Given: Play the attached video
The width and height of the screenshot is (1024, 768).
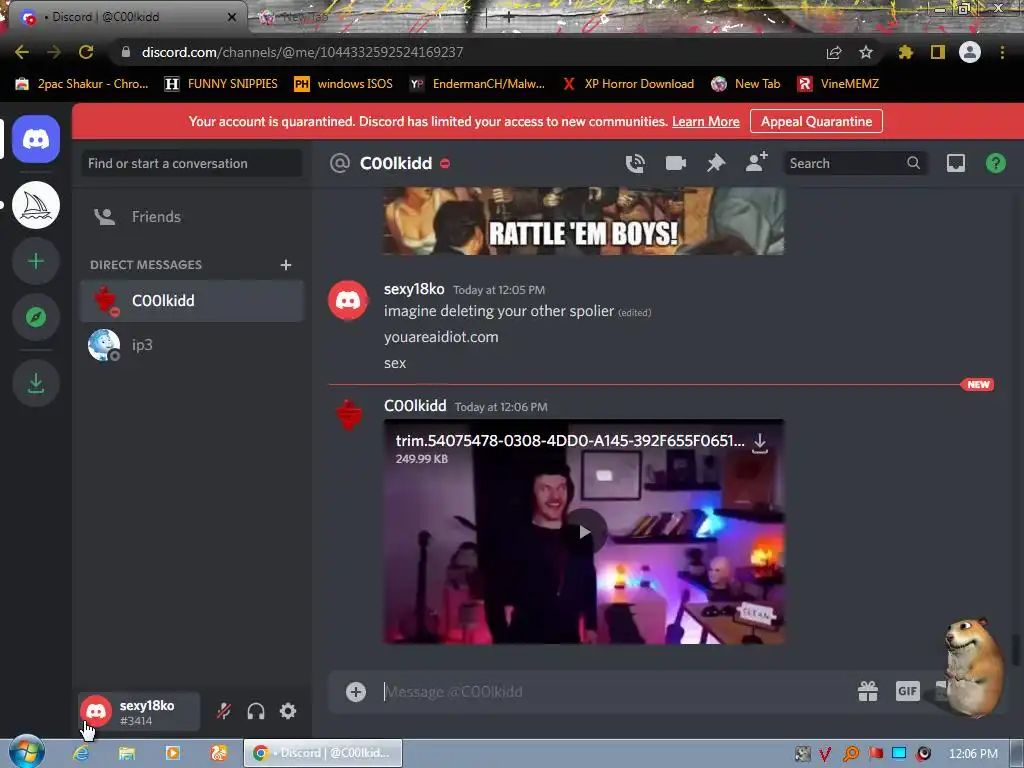Looking at the screenshot, I should (584, 532).
